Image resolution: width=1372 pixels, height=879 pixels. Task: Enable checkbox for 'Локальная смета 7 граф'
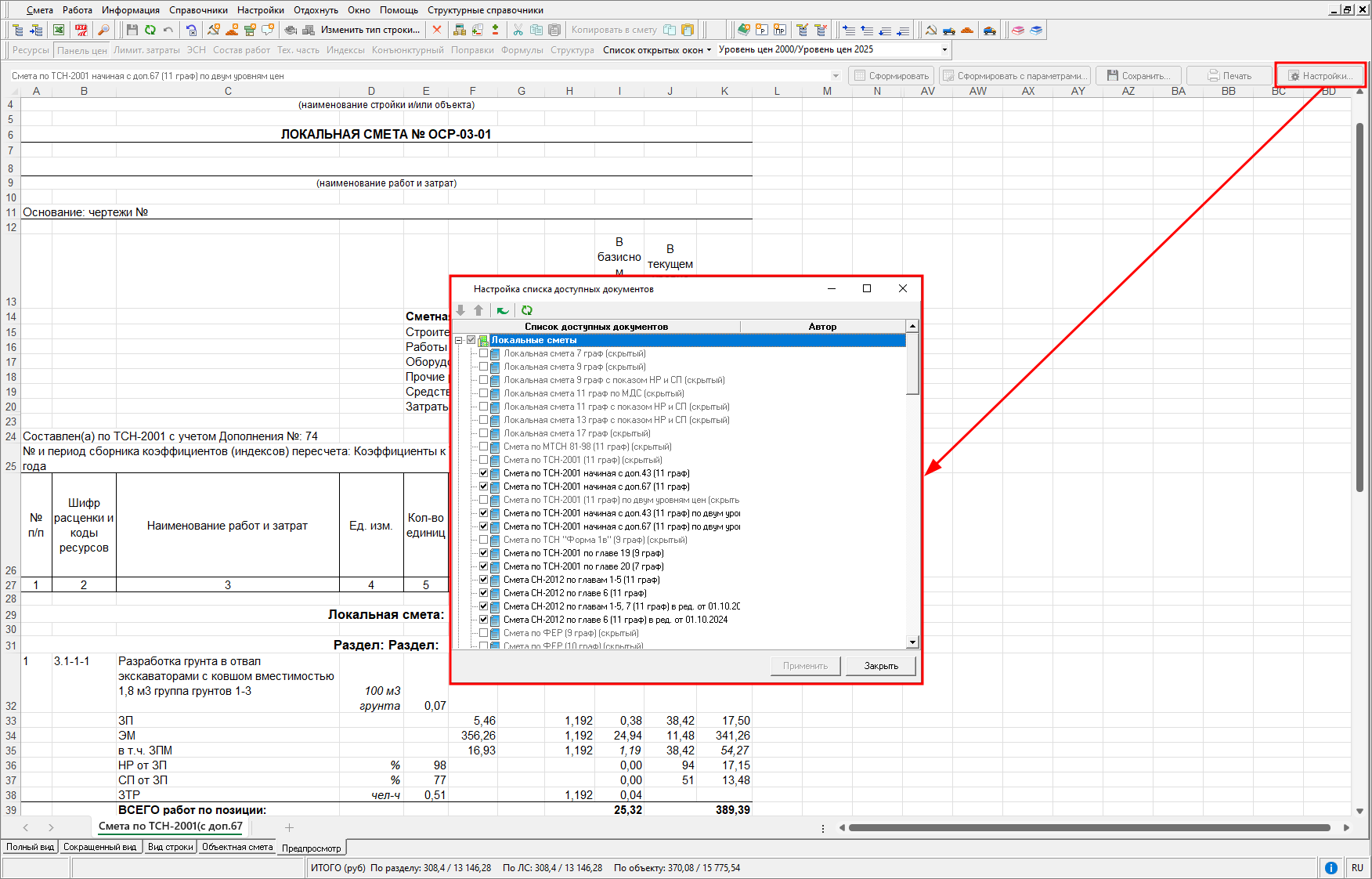(483, 353)
